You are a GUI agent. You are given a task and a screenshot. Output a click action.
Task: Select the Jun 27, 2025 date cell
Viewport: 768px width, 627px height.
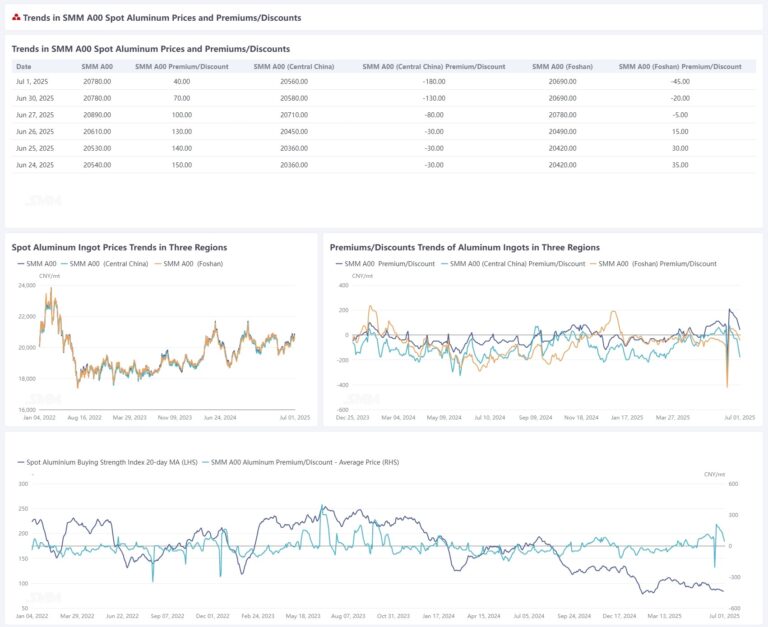[x=35, y=115]
